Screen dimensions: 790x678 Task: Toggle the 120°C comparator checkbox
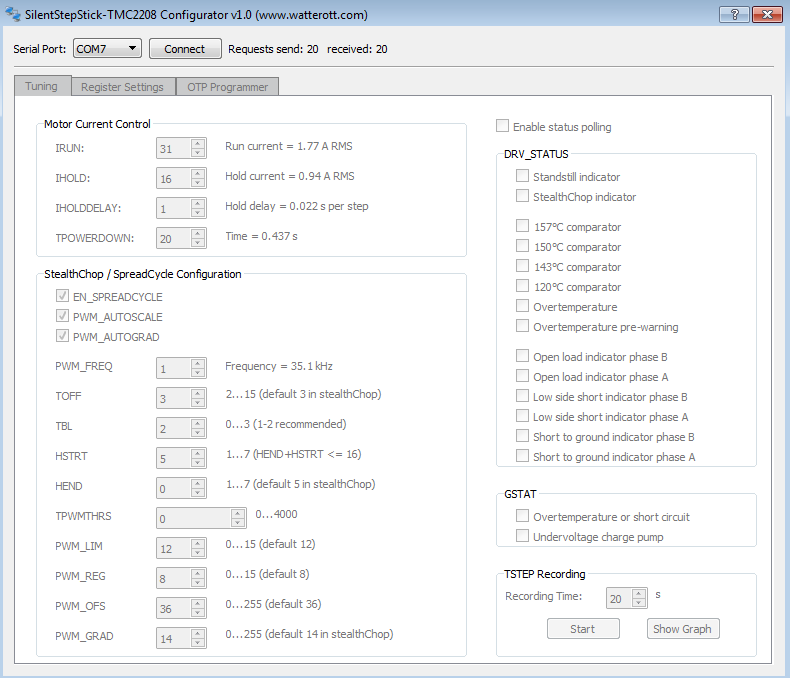522,286
